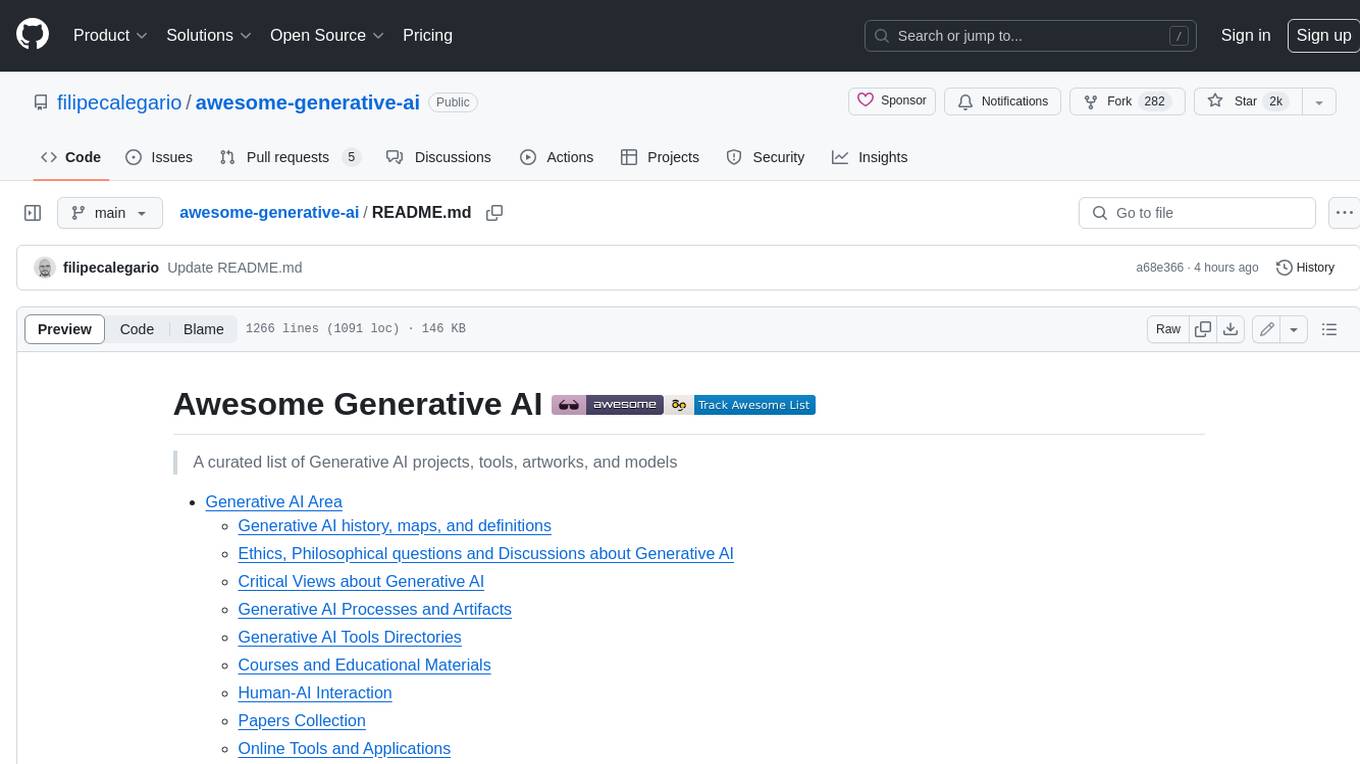Image resolution: width=1360 pixels, height=764 pixels.
Task: Open Online Tools and Applications link
Action: point(344,750)
